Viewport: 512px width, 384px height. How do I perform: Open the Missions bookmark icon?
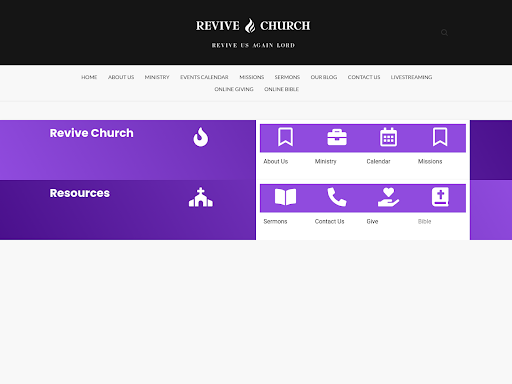click(x=440, y=137)
